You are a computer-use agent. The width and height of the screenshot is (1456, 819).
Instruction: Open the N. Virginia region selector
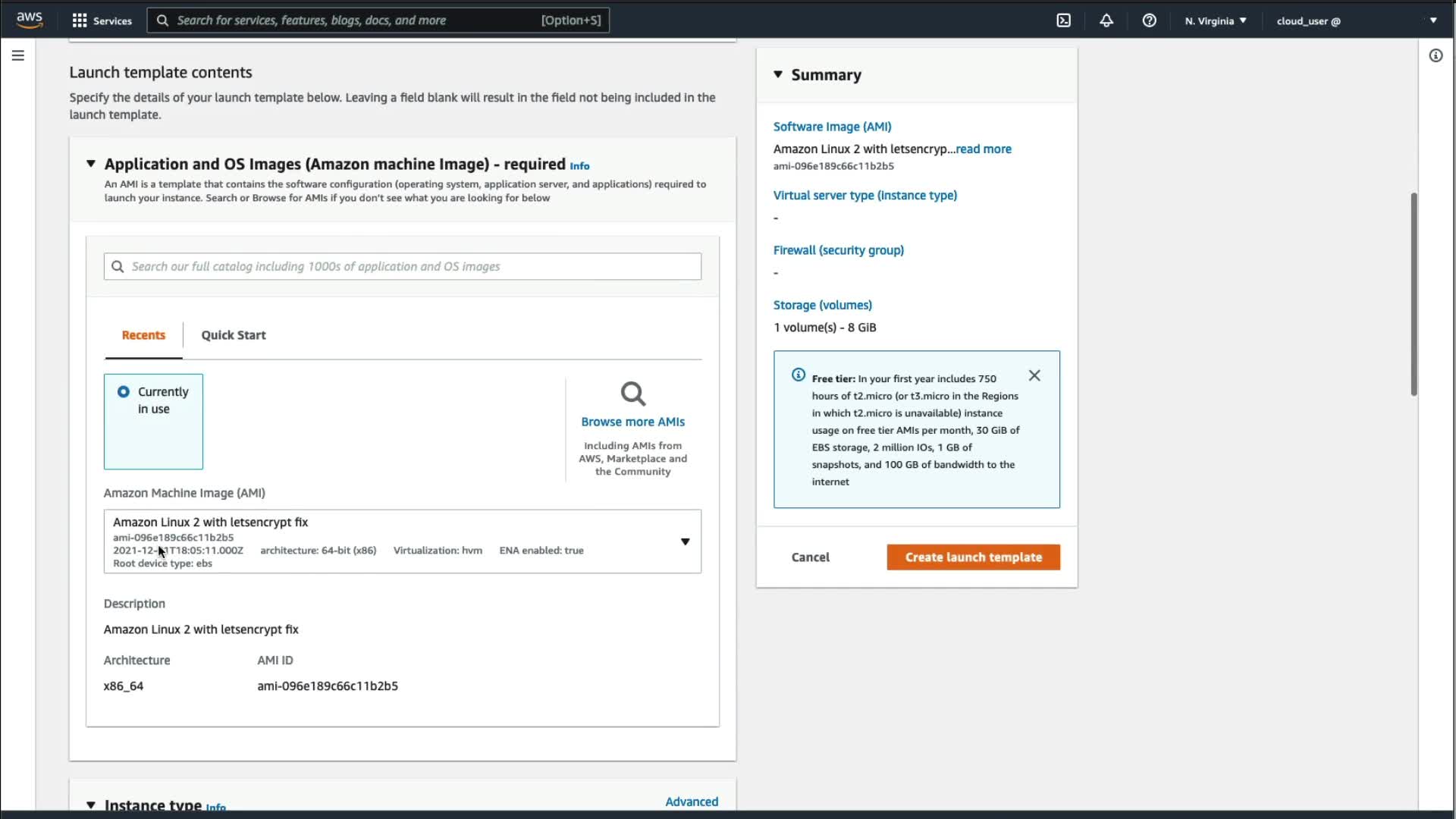(1216, 20)
